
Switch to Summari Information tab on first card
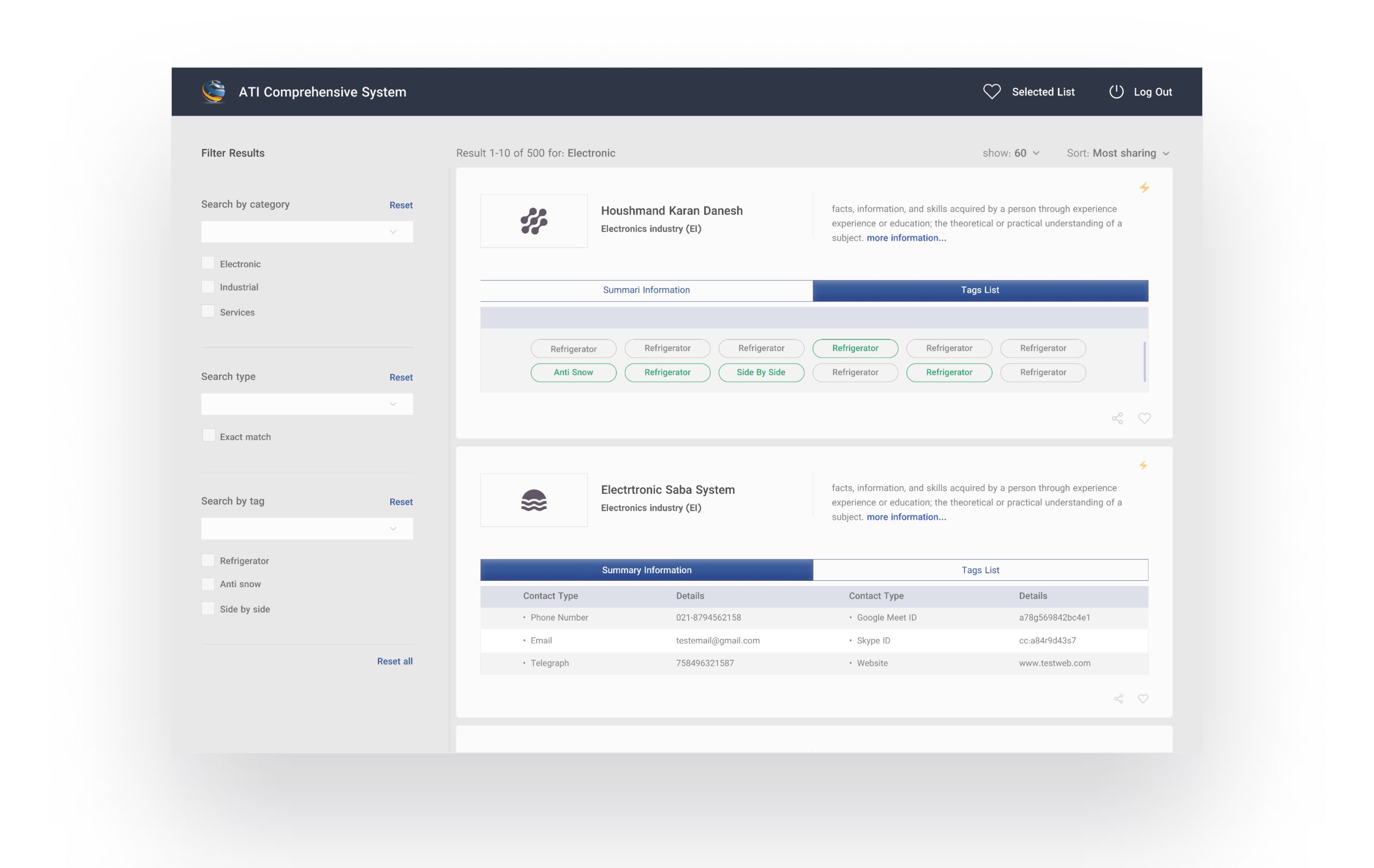646,290
